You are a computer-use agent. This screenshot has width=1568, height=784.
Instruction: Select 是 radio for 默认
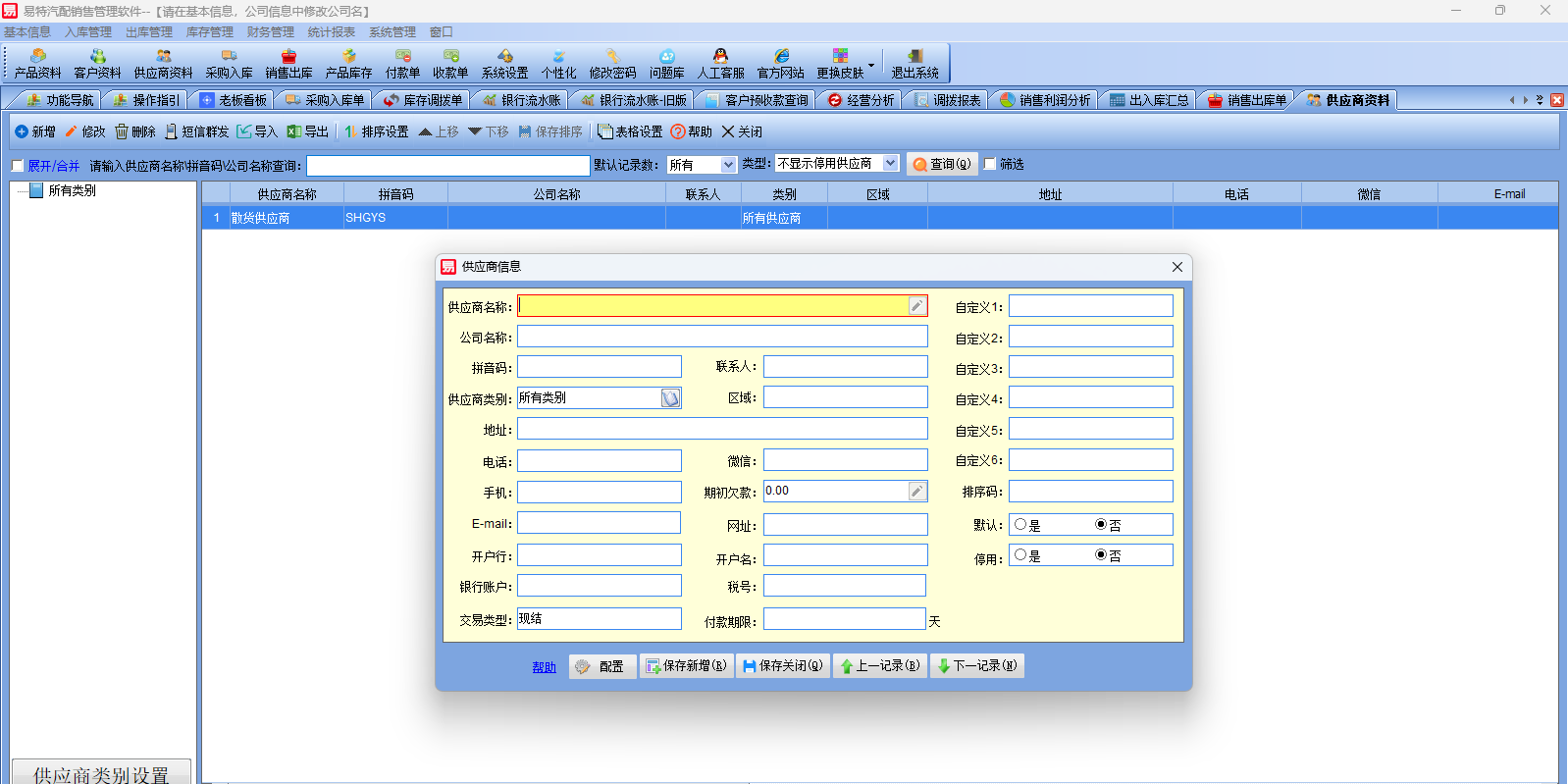(x=1020, y=524)
